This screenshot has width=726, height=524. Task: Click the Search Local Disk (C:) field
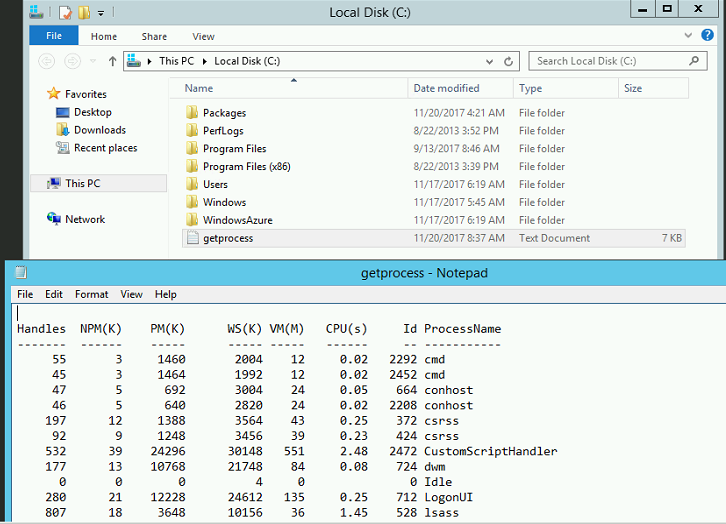click(618, 61)
